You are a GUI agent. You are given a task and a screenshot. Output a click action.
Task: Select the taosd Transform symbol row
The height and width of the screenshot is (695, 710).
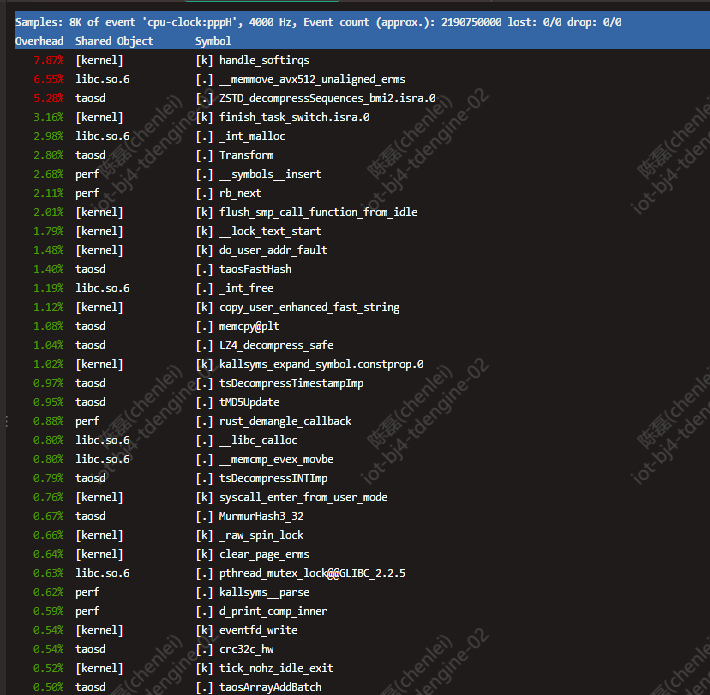[x=246, y=155]
